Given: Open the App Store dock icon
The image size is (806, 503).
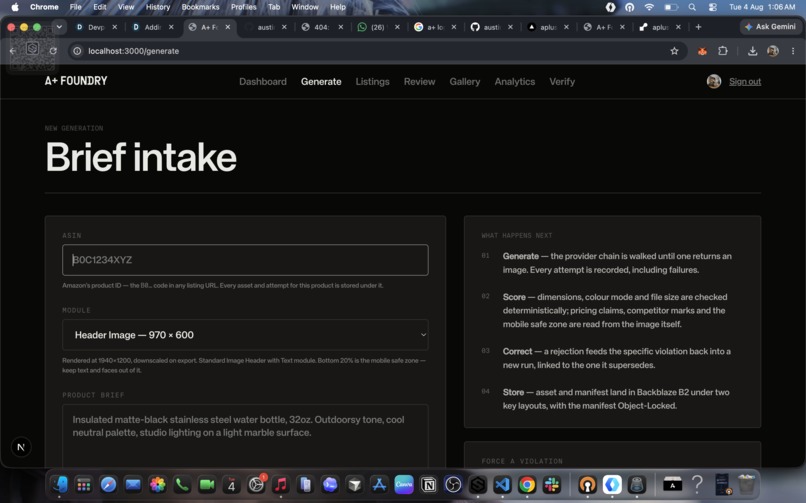Looking at the screenshot, I should 379,485.
